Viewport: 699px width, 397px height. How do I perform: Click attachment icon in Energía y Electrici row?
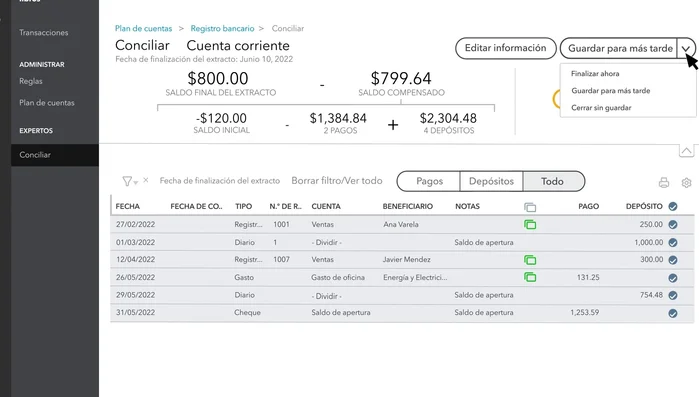coord(530,277)
